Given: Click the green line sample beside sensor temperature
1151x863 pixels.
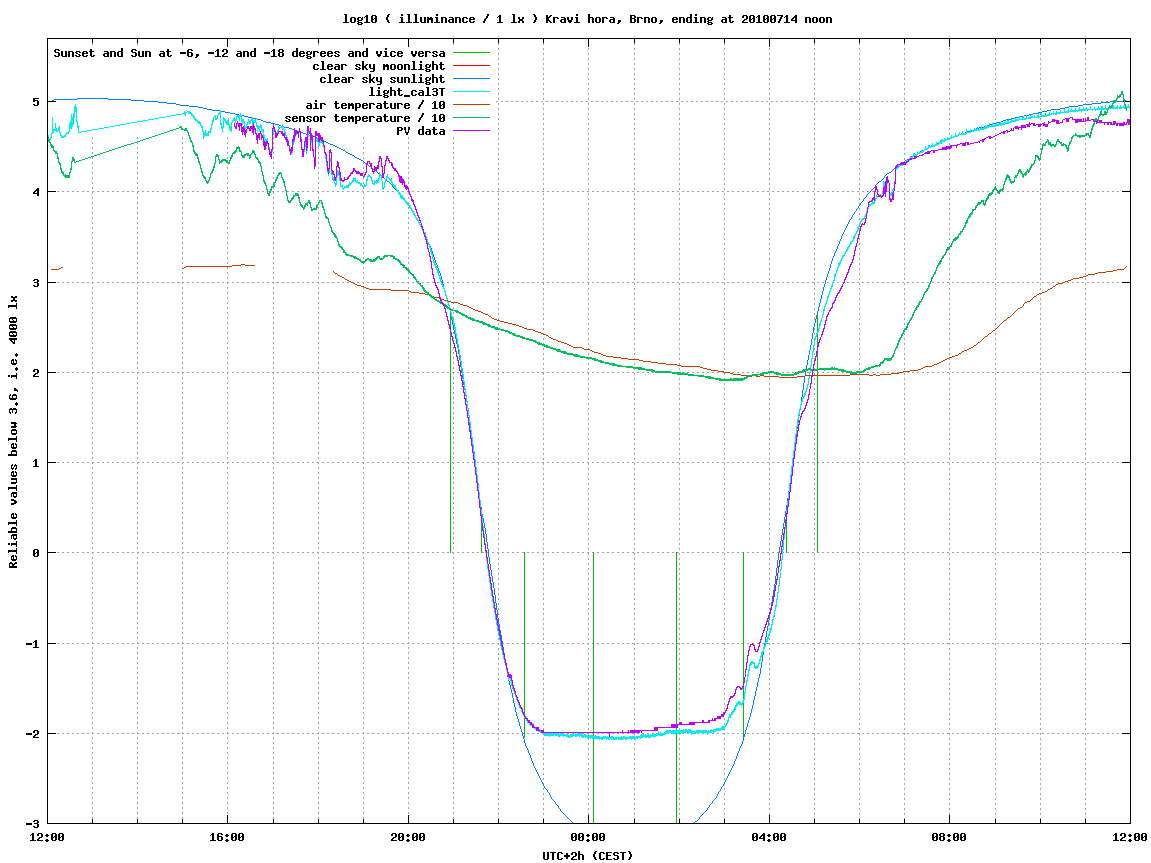Looking at the screenshot, I should tap(471, 118).
